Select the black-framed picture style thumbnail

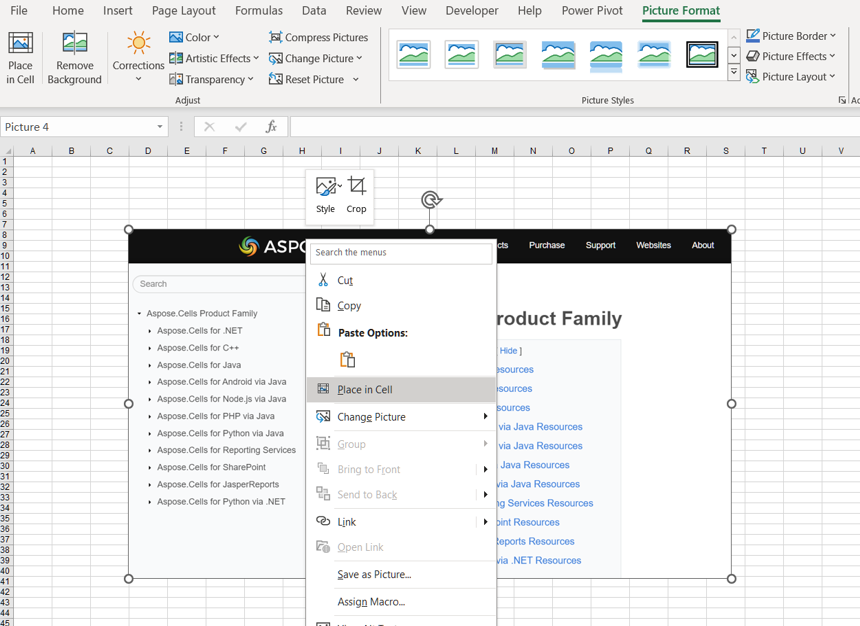click(702, 54)
